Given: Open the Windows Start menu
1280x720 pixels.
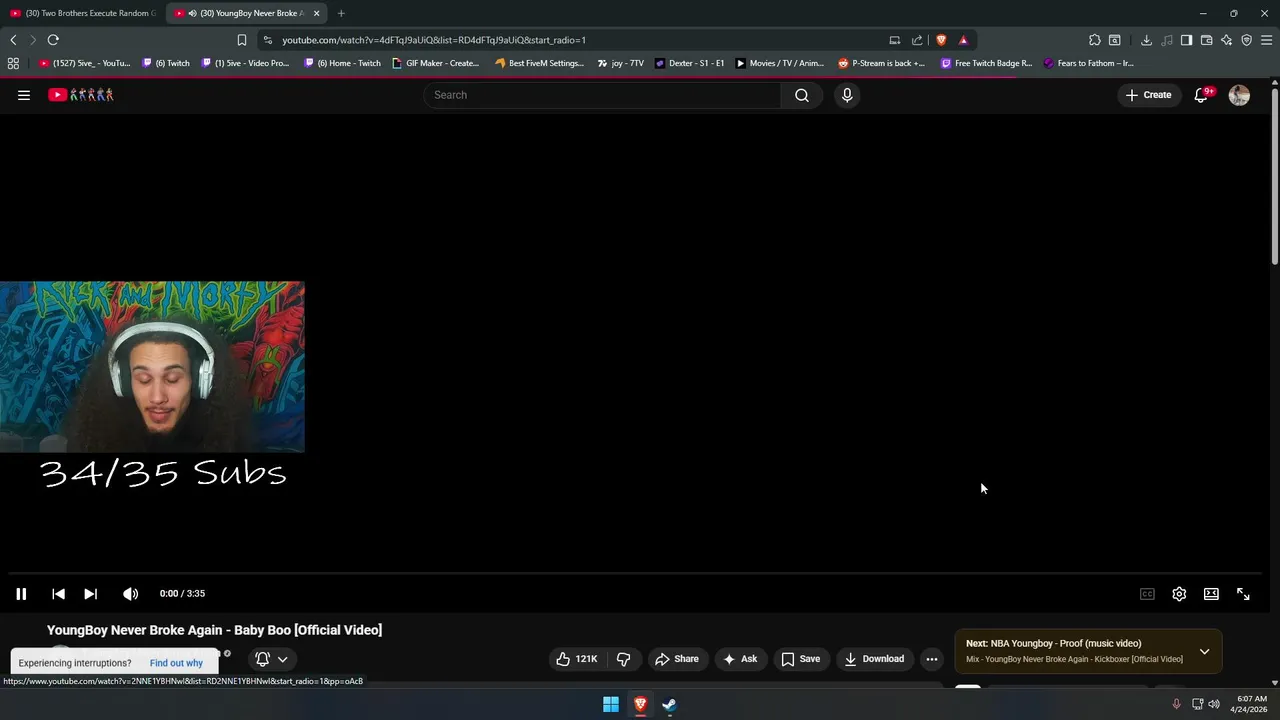Looking at the screenshot, I should click(611, 705).
